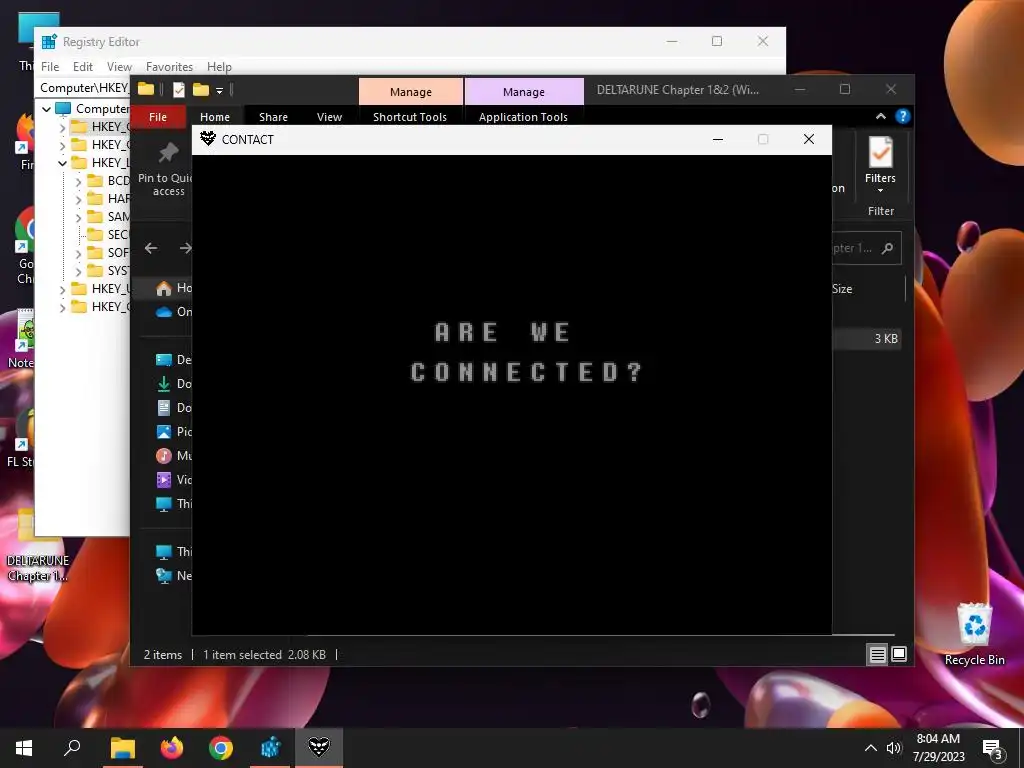Switch to Registry Editor in taskbar
Image resolution: width=1024 pixels, height=768 pixels.
point(270,748)
